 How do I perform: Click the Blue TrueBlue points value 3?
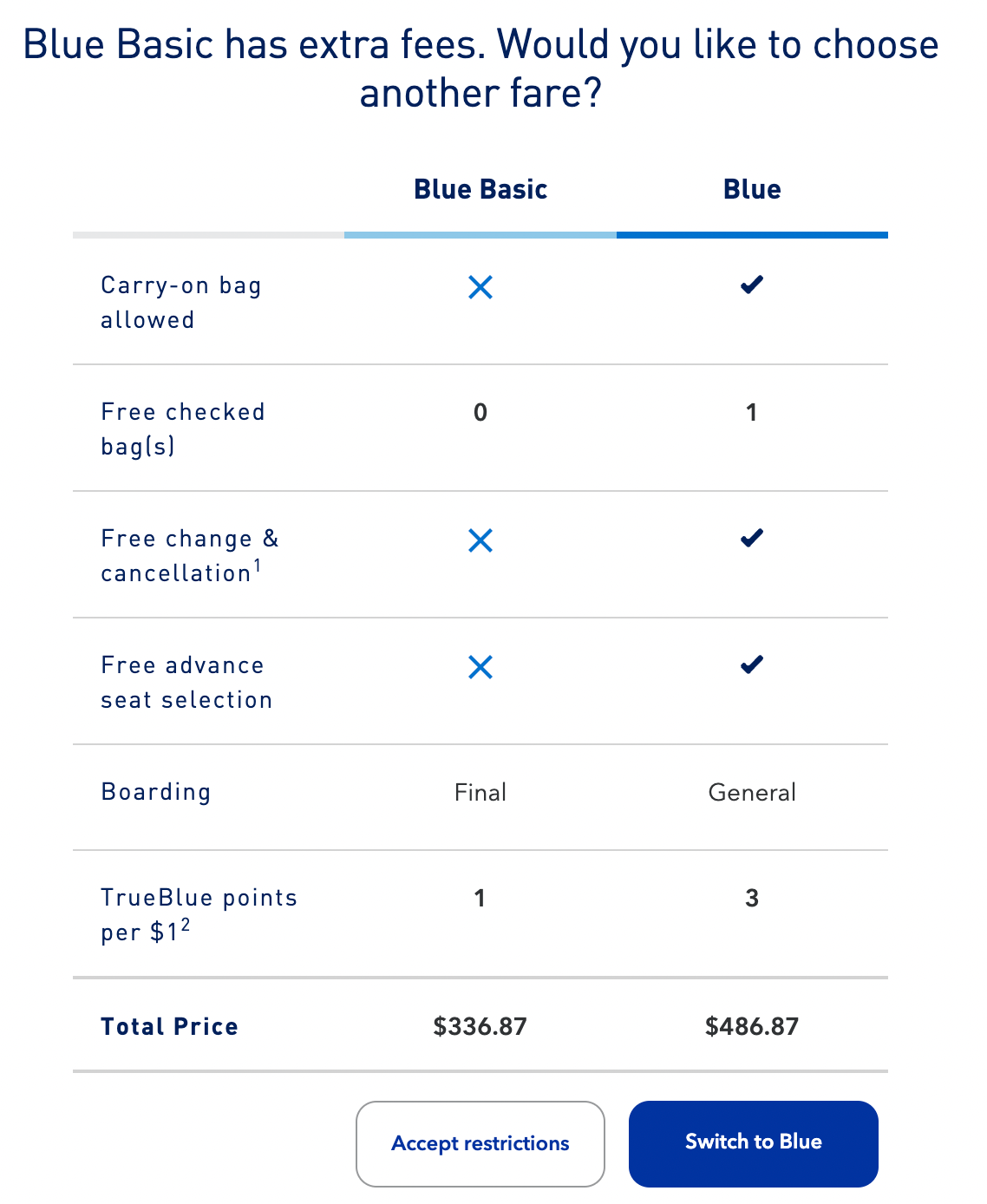click(x=752, y=898)
